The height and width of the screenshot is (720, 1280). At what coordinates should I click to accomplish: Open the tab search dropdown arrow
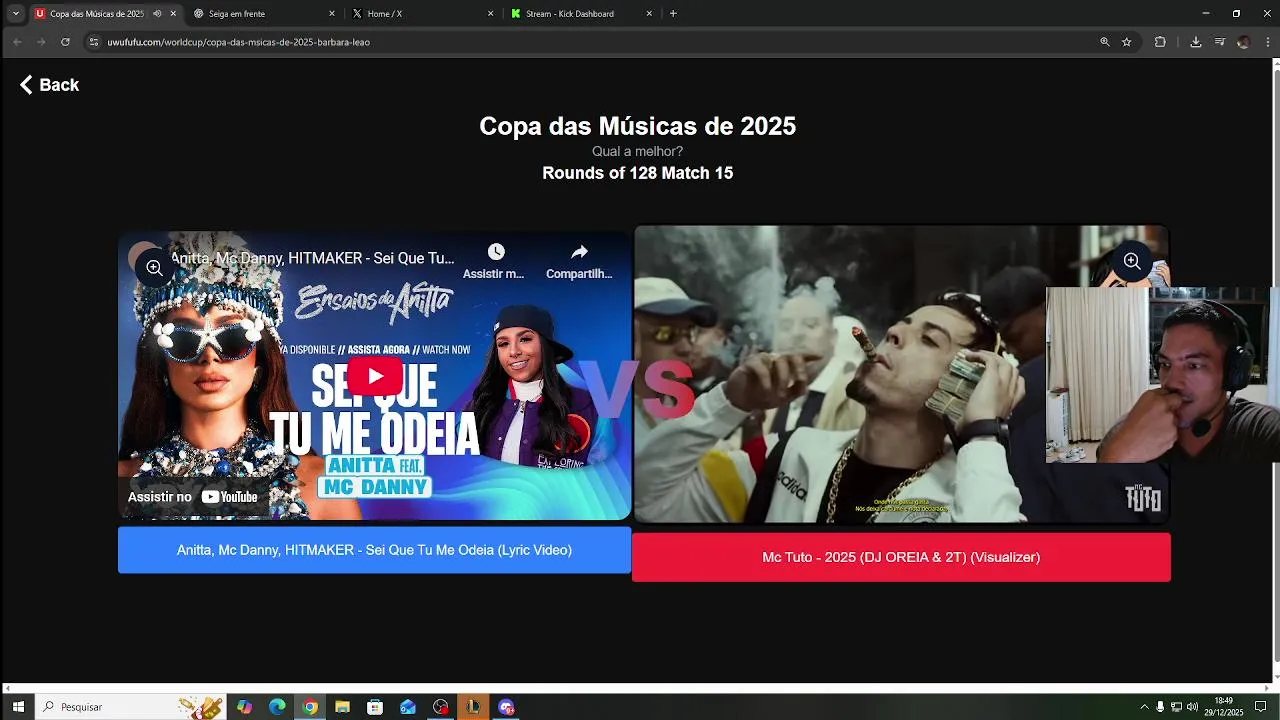pos(15,14)
